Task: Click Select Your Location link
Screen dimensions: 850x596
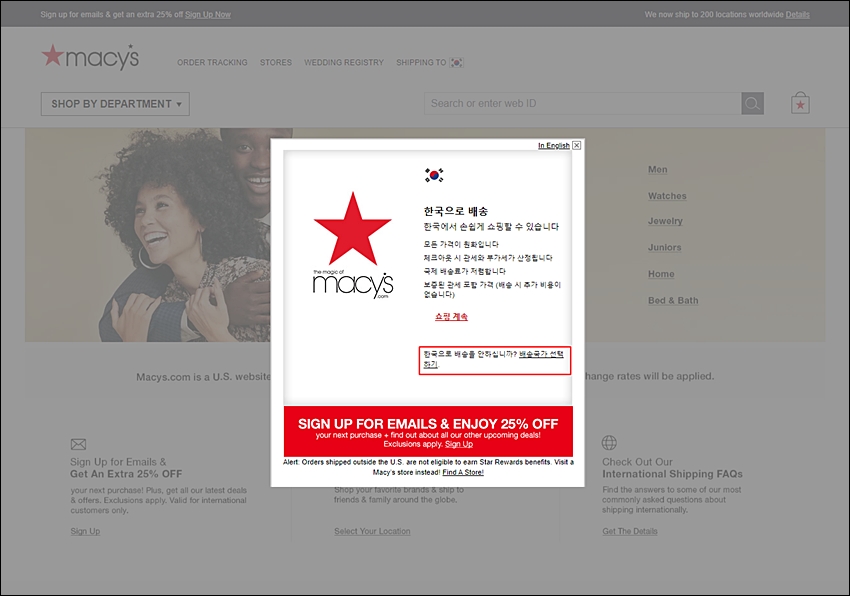Action: click(x=372, y=531)
